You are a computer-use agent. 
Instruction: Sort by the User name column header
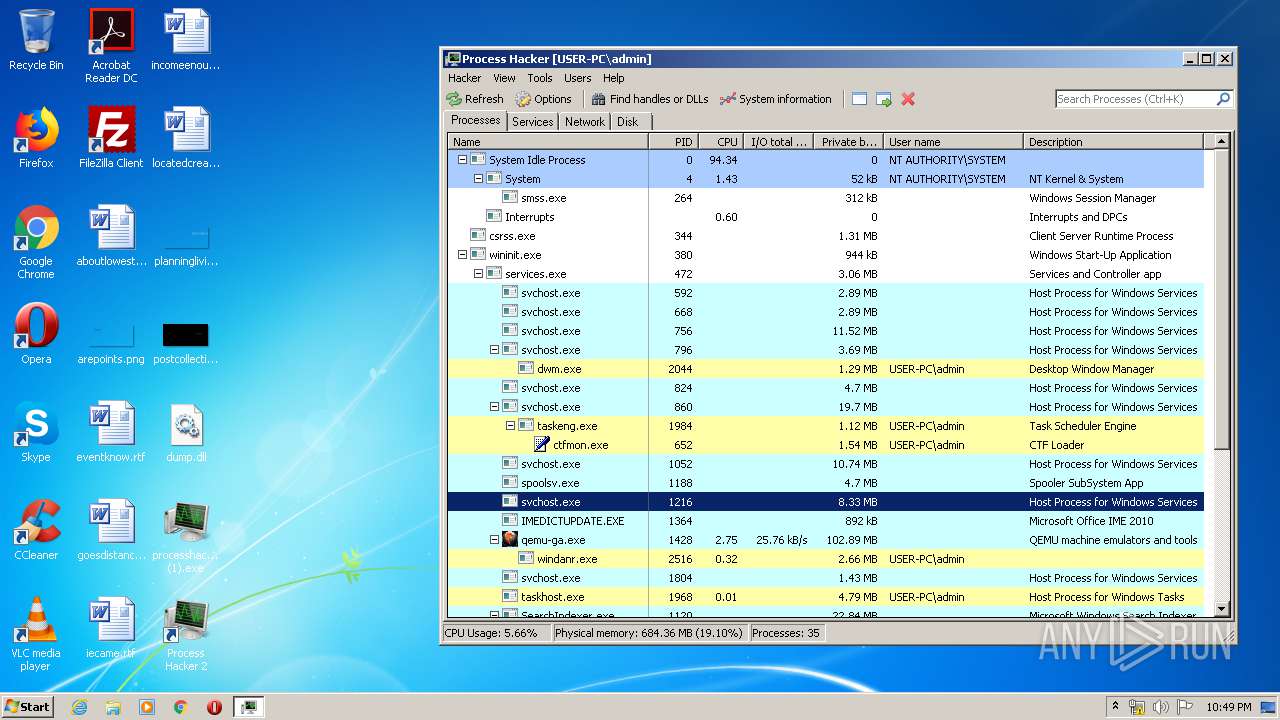(x=953, y=142)
